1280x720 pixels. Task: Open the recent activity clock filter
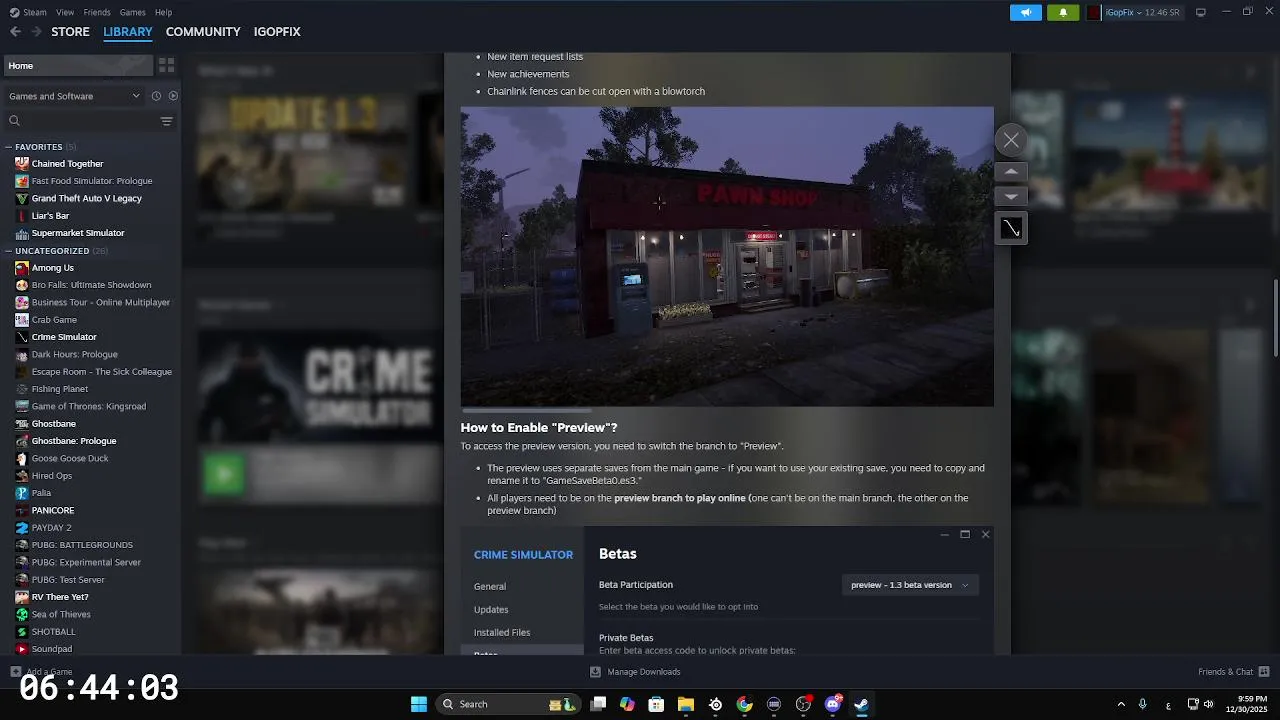pos(156,96)
